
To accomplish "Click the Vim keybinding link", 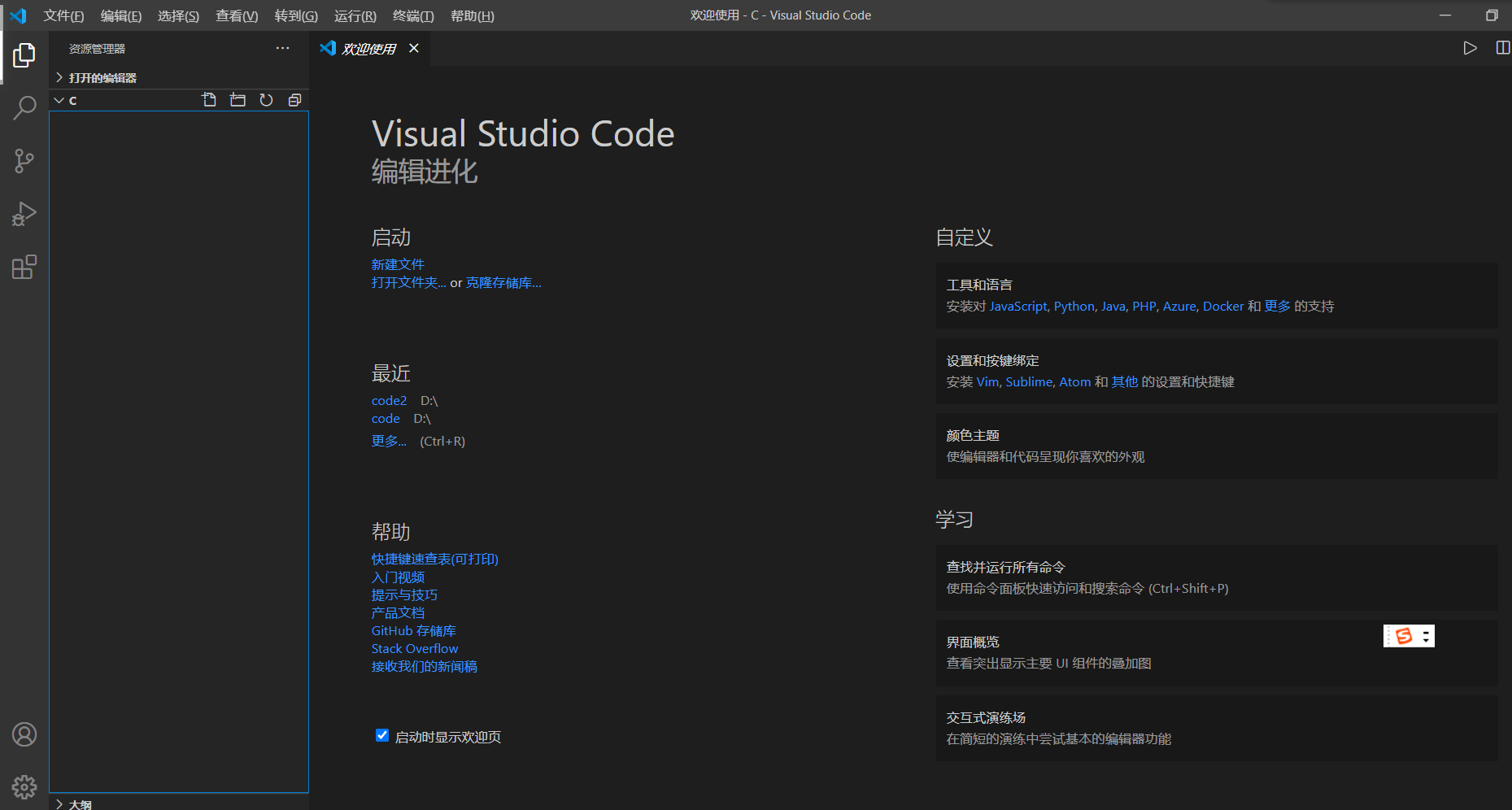I will (x=987, y=381).
